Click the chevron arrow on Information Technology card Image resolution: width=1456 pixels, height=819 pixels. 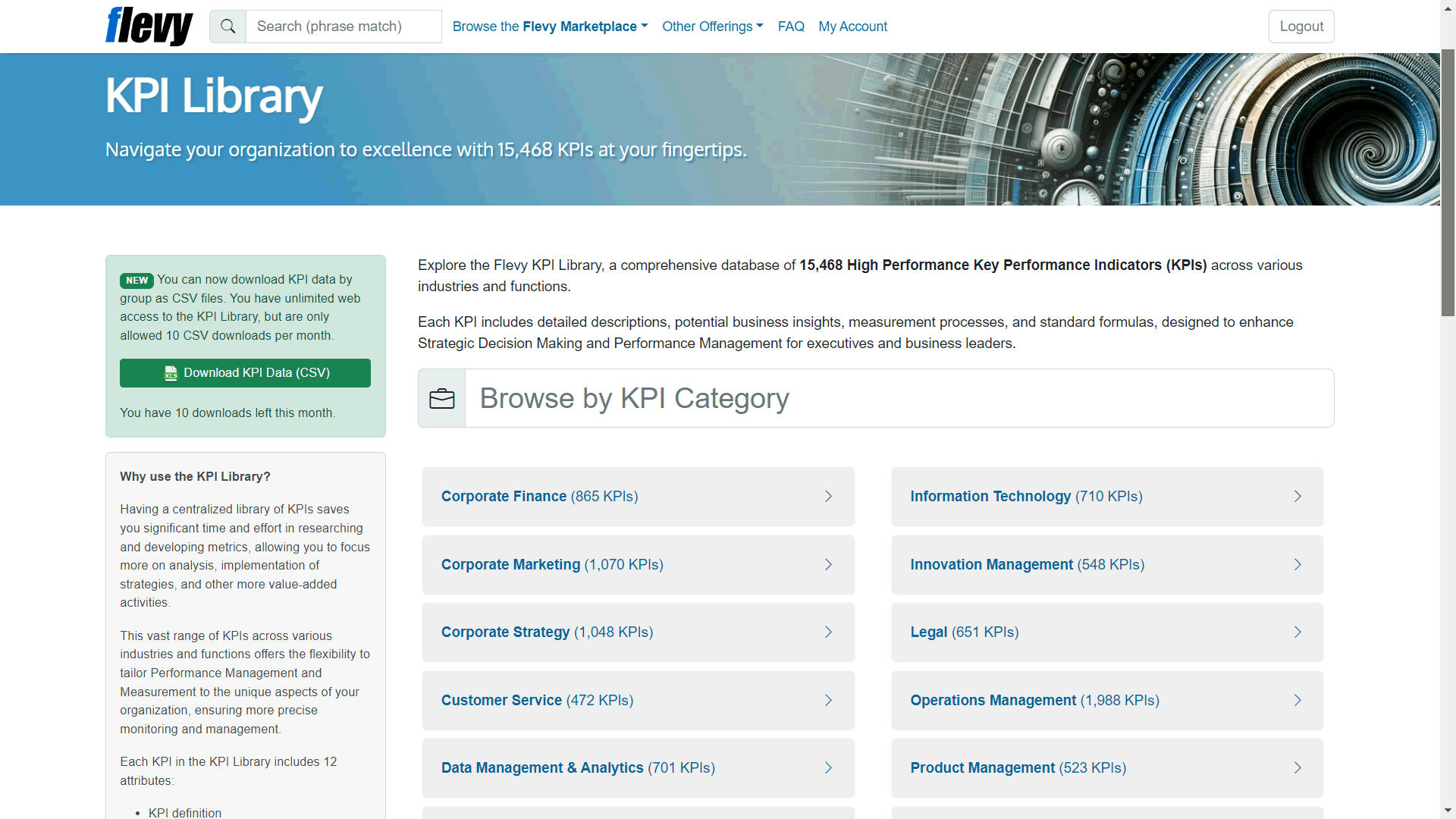coord(1298,497)
